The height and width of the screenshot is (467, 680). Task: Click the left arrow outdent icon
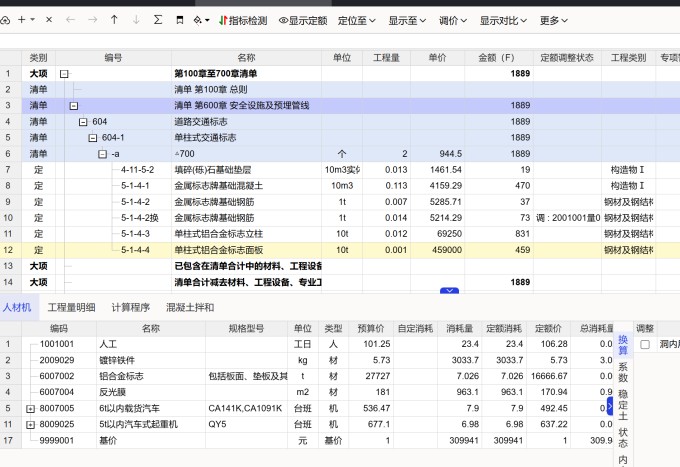point(71,20)
